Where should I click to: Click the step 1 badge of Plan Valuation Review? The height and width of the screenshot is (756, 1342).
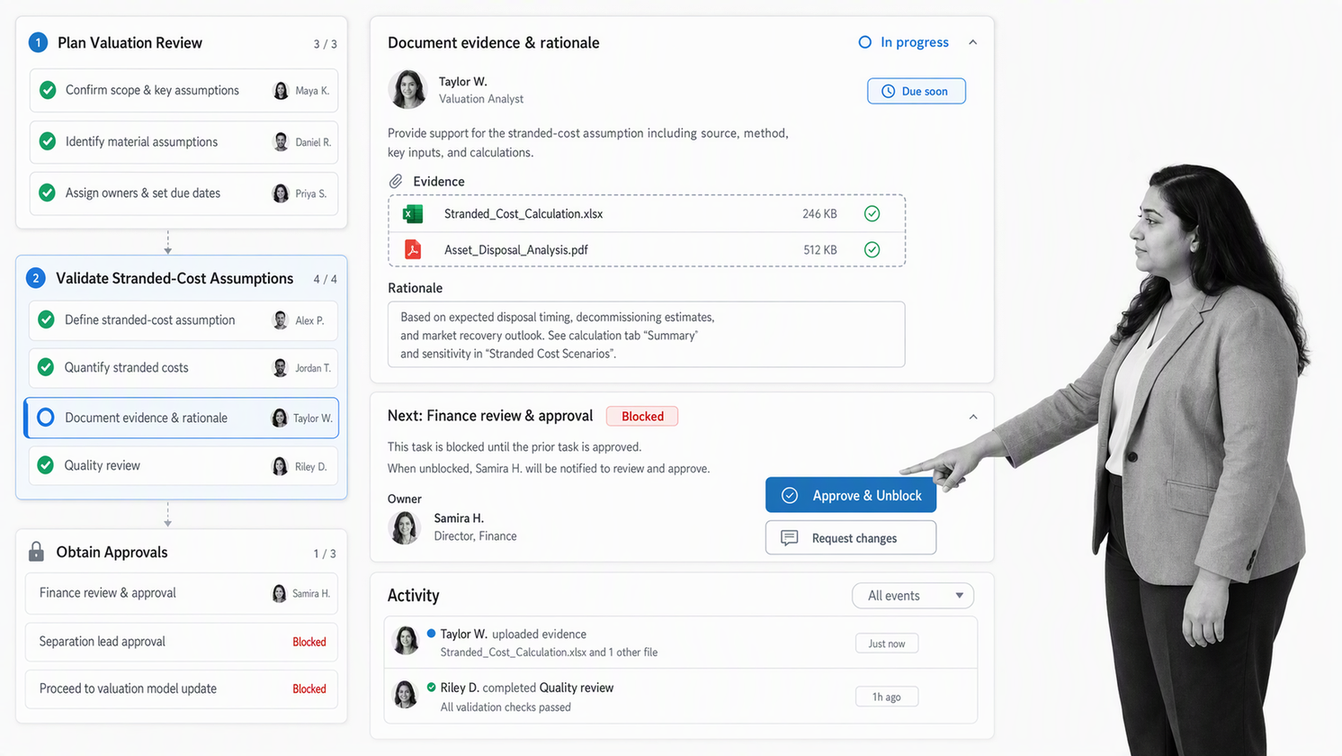pos(38,43)
